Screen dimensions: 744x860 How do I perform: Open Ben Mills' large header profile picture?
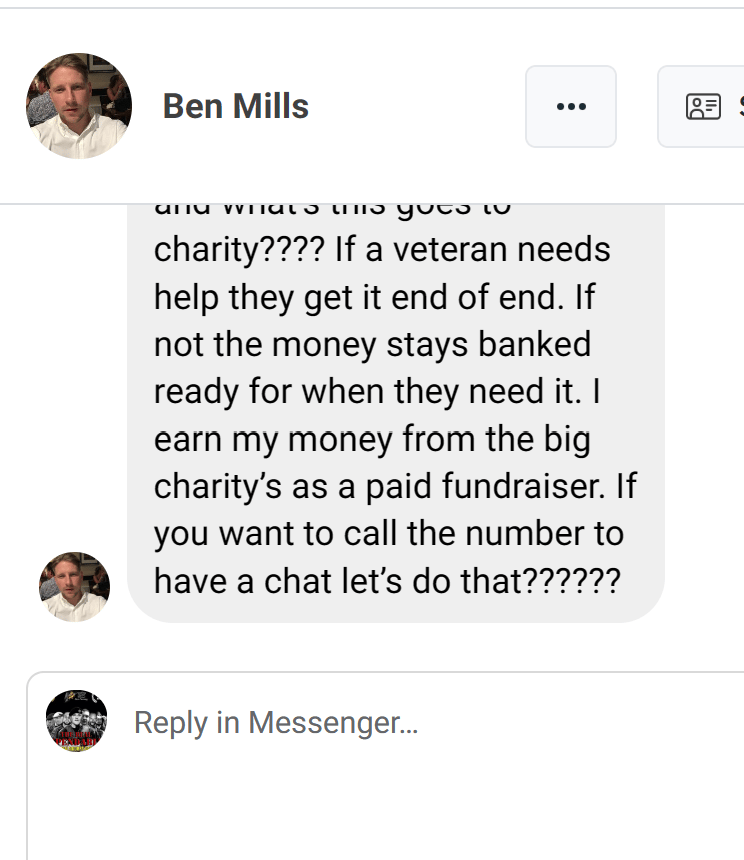click(x=79, y=106)
